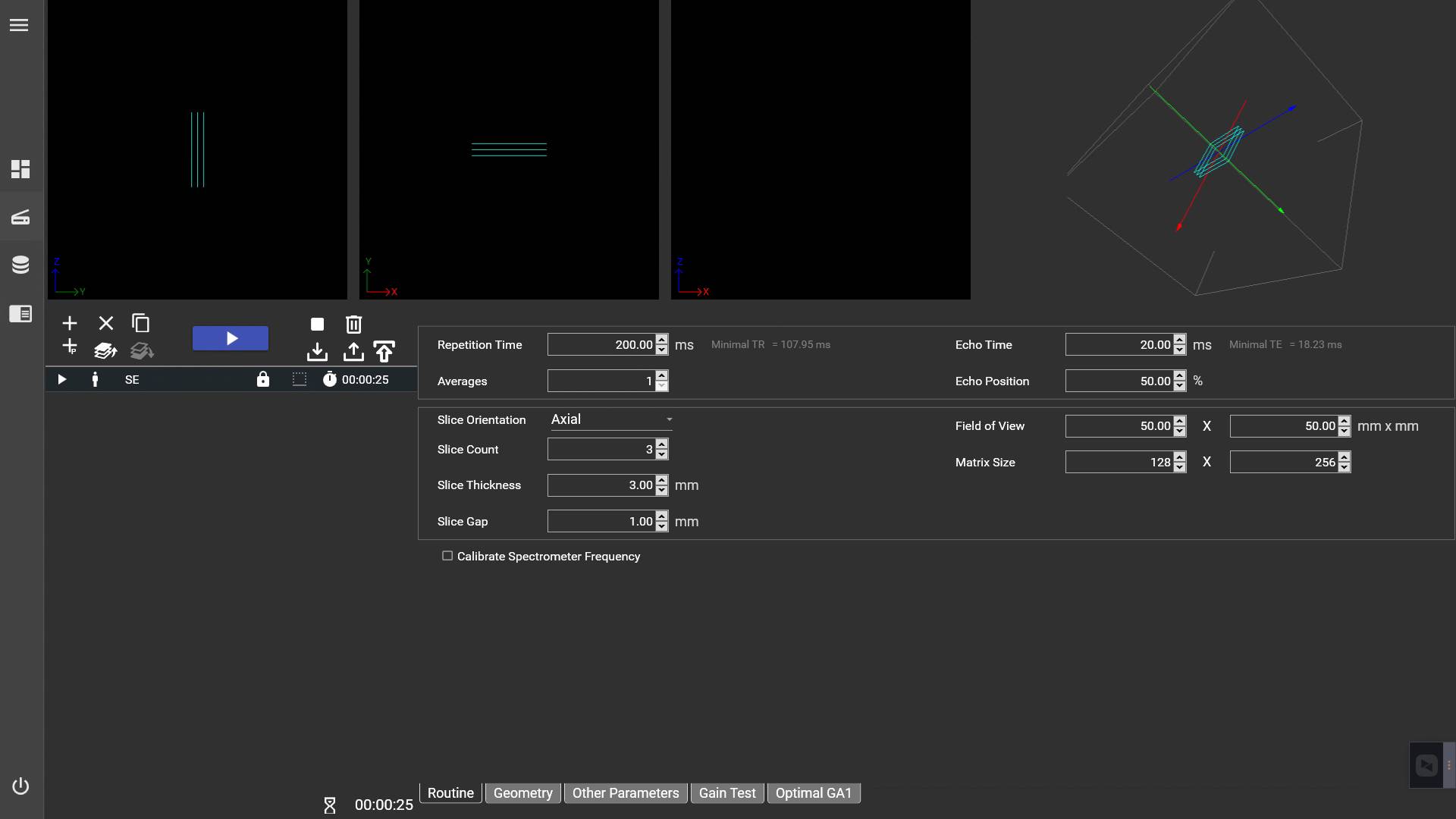This screenshot has width=1456, height=819.
Task: Click the layers with up-arrow icon
Action: (x=105, y=351)
